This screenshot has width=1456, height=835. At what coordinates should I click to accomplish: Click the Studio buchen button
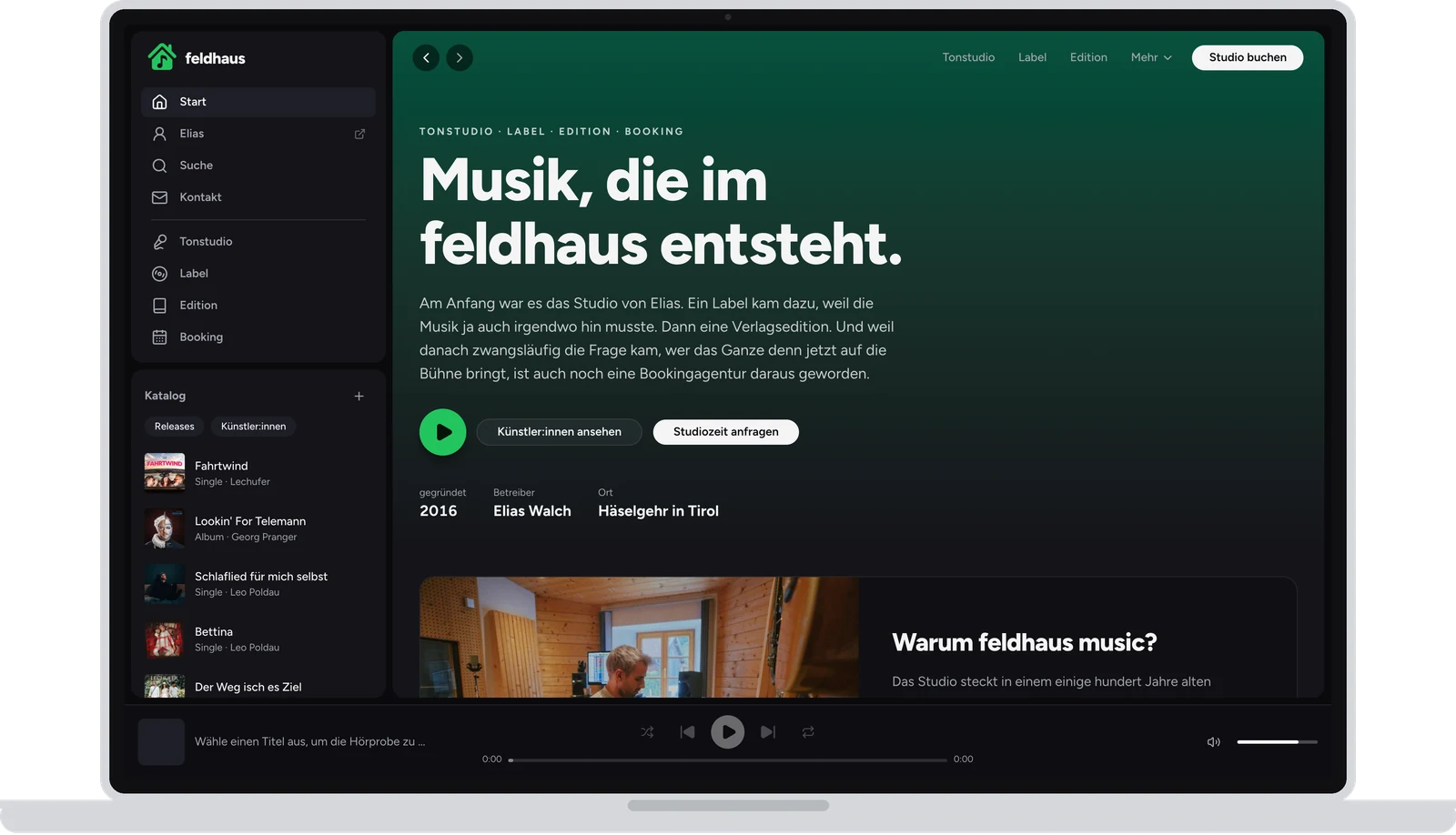pos(1248,57)
